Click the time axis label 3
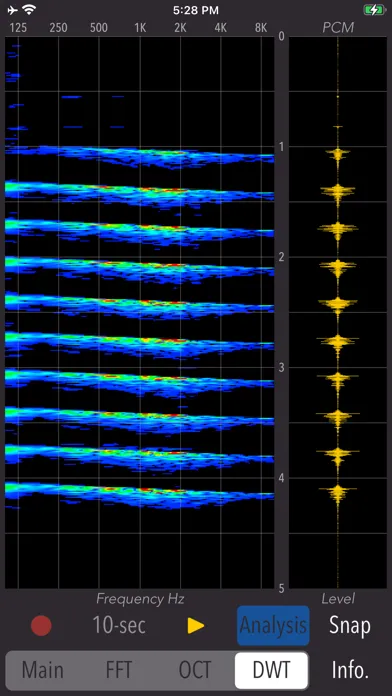The width and height of the screenshot is (392, 696). pos(281,368)
